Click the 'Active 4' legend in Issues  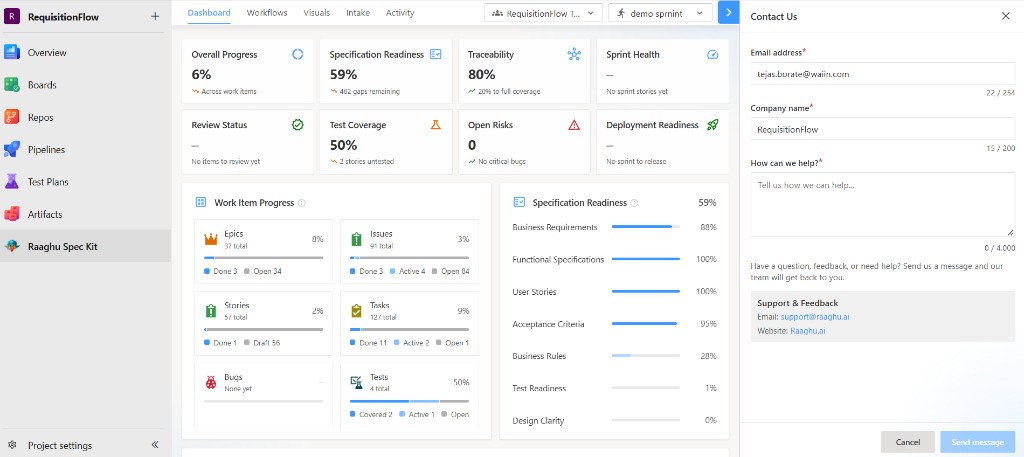(411, 271)
